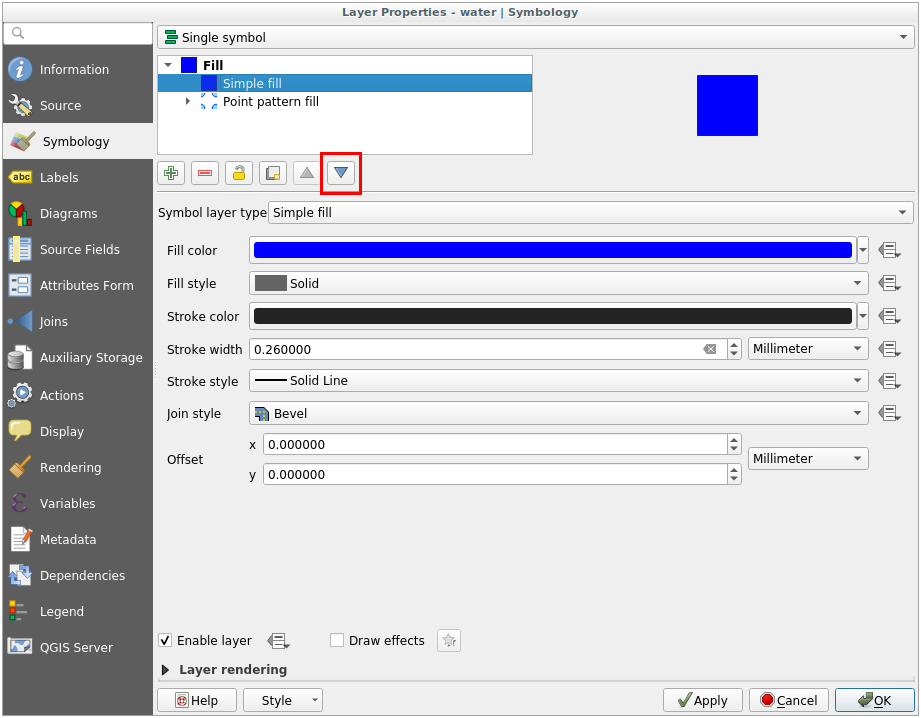Click the blue Fill color swatch

pyautogui.click(x=552, y=250)
